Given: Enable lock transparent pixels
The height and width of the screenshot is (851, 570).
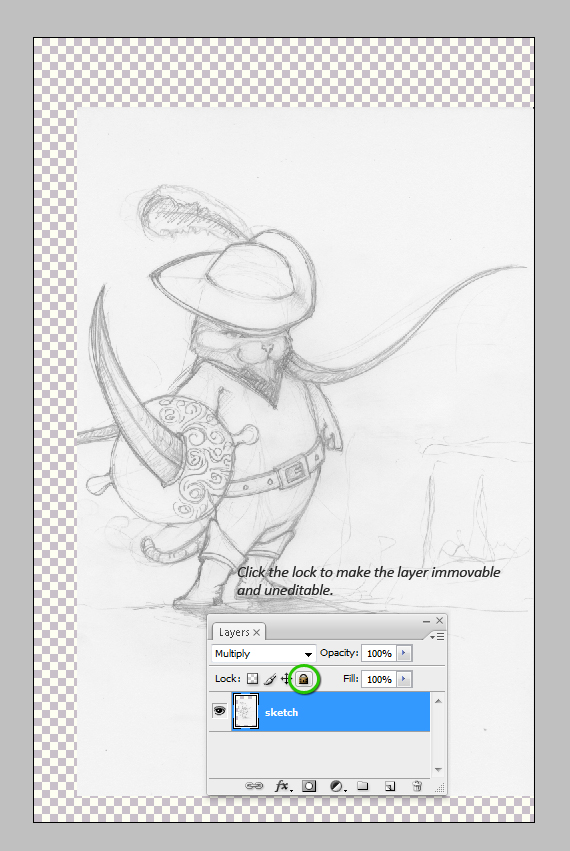Looking at the screenshot, I should (x=252, y=679).
